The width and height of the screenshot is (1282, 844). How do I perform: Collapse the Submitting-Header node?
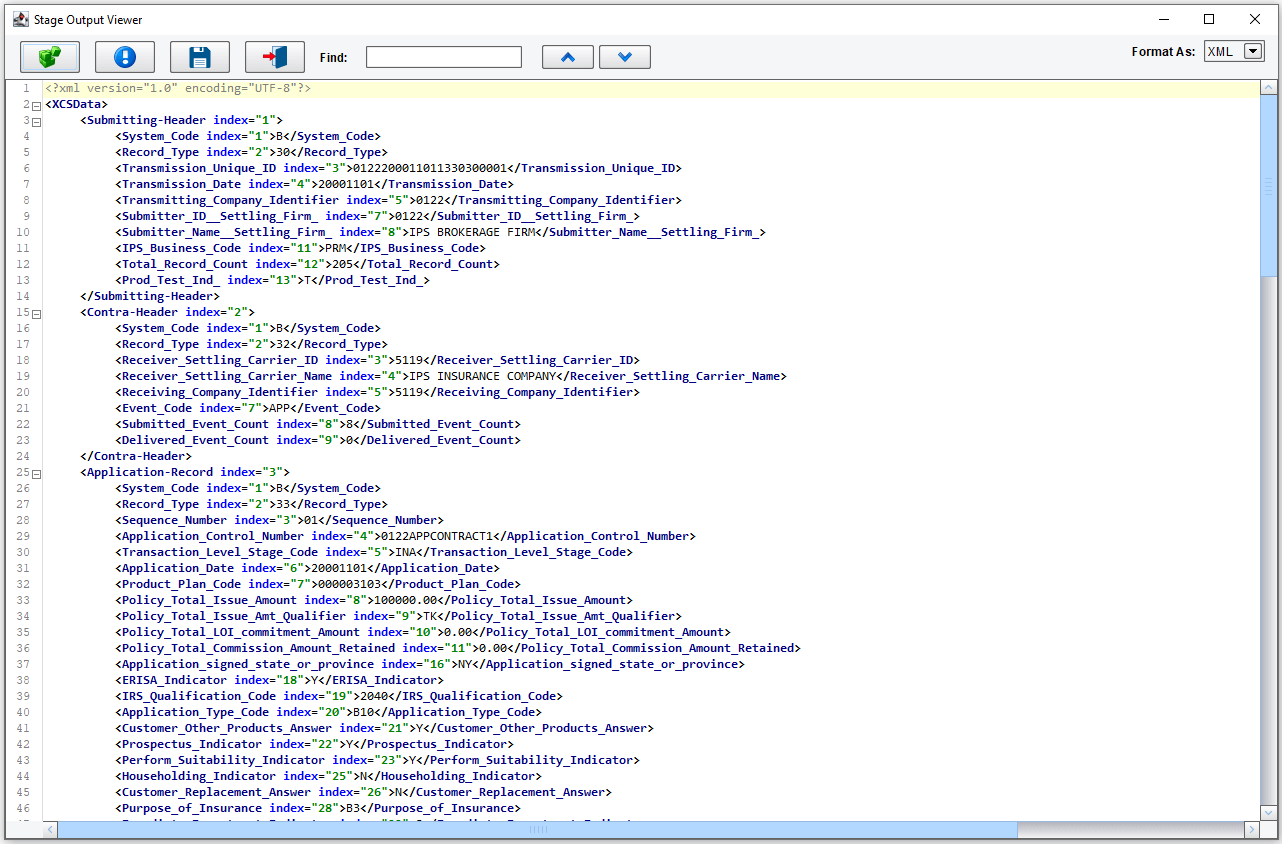coord(36,121)
